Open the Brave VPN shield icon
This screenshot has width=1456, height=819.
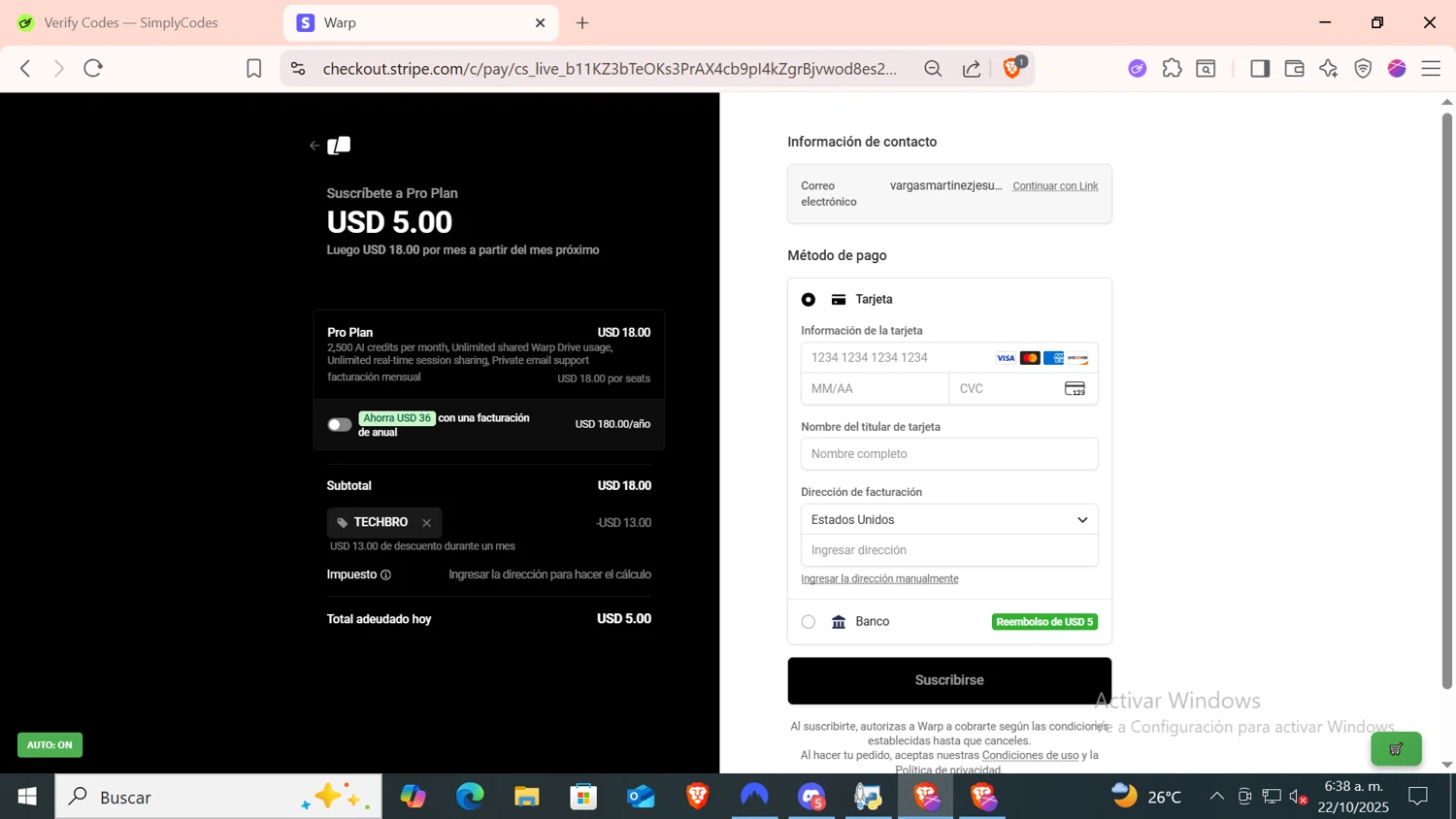click(1363, 68)
